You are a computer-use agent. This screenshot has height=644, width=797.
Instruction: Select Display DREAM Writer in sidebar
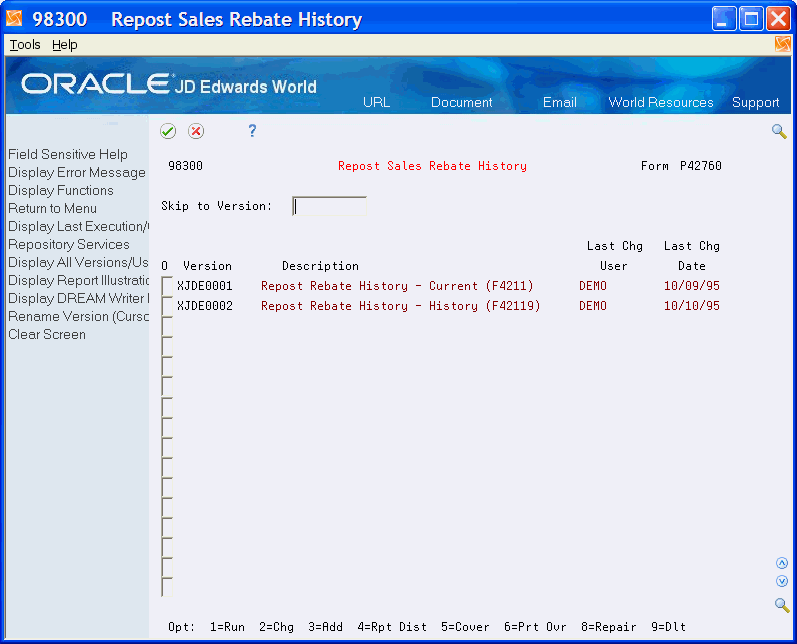point(78,298)
